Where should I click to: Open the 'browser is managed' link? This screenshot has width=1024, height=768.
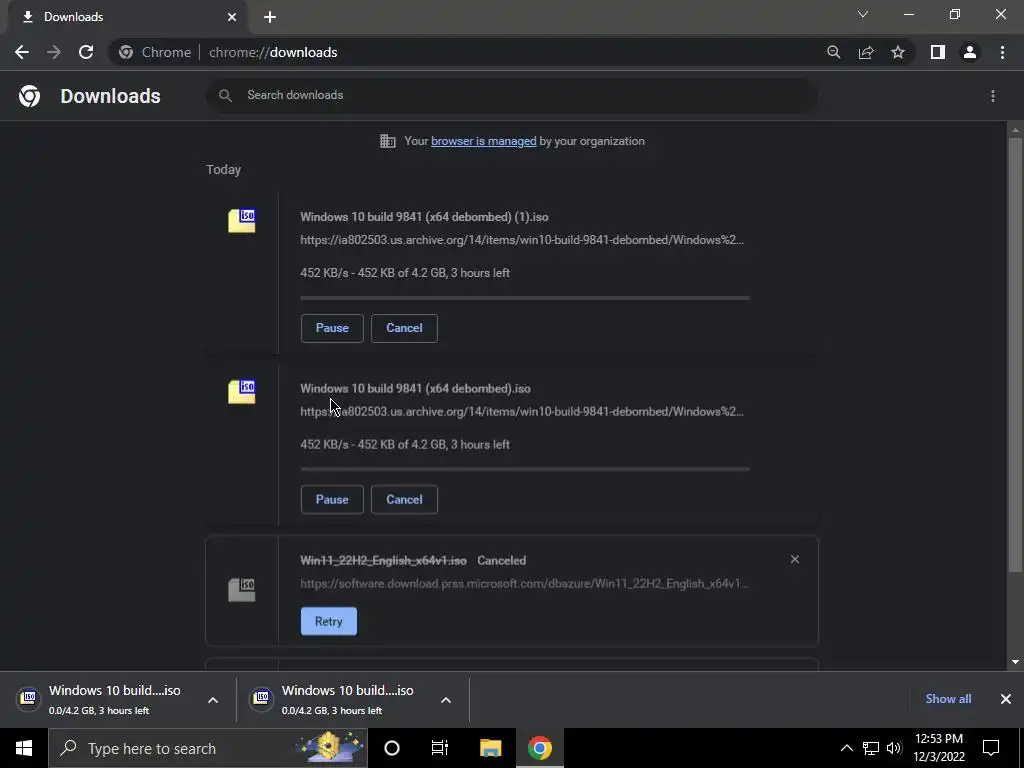click(483, 141)
